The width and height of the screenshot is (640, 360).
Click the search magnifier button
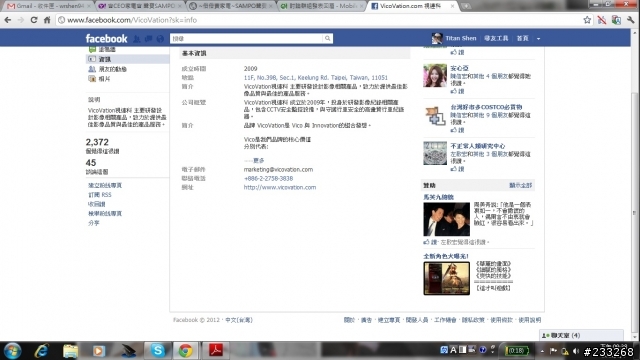327,38
